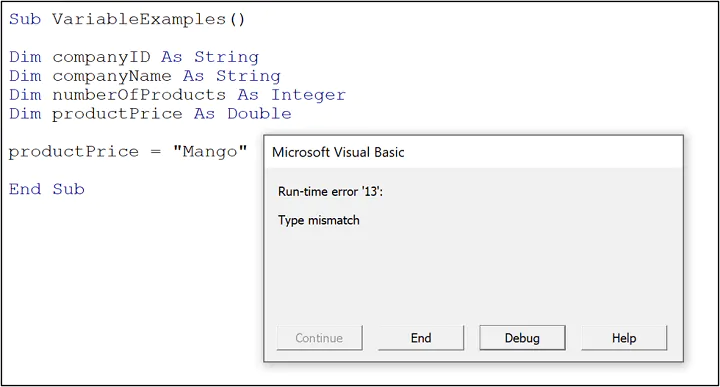Image resolution: width=720 pixels, height=387 pixels.
Task: Click the "Mango" string in the assignment
Action: click(x=210, y=151)
